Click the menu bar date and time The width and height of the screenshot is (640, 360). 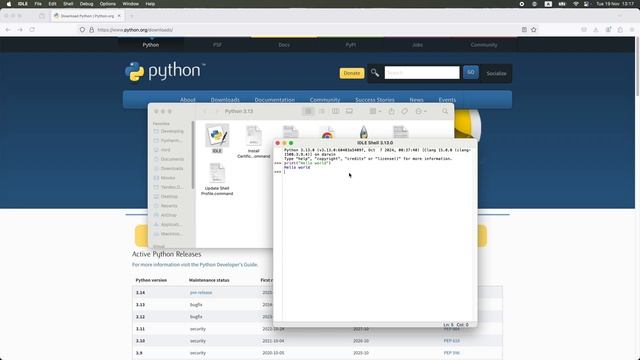coord(615,4)
